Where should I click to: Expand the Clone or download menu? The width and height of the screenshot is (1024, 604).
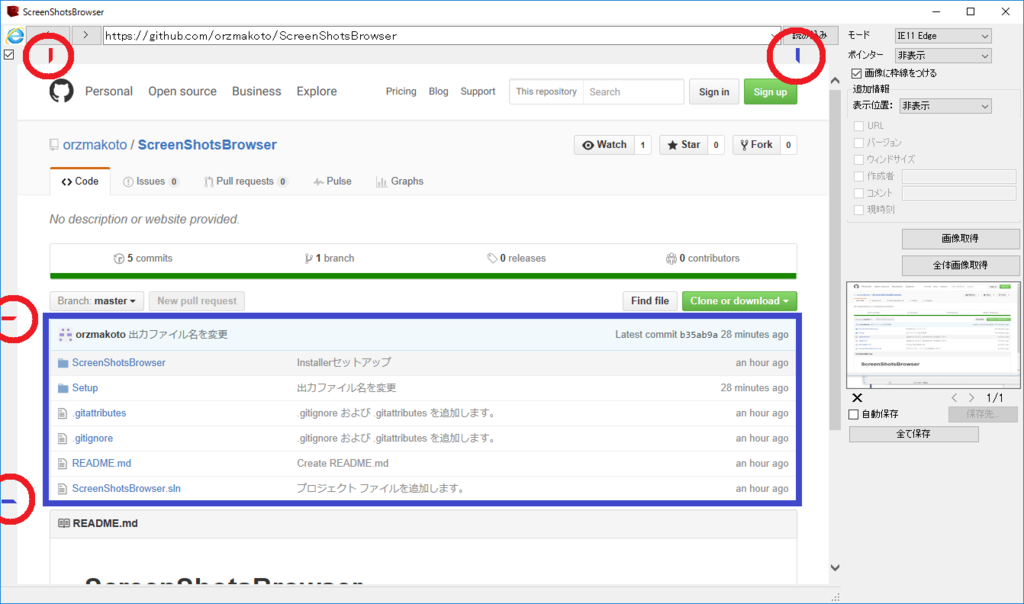[x=739, y=301]
